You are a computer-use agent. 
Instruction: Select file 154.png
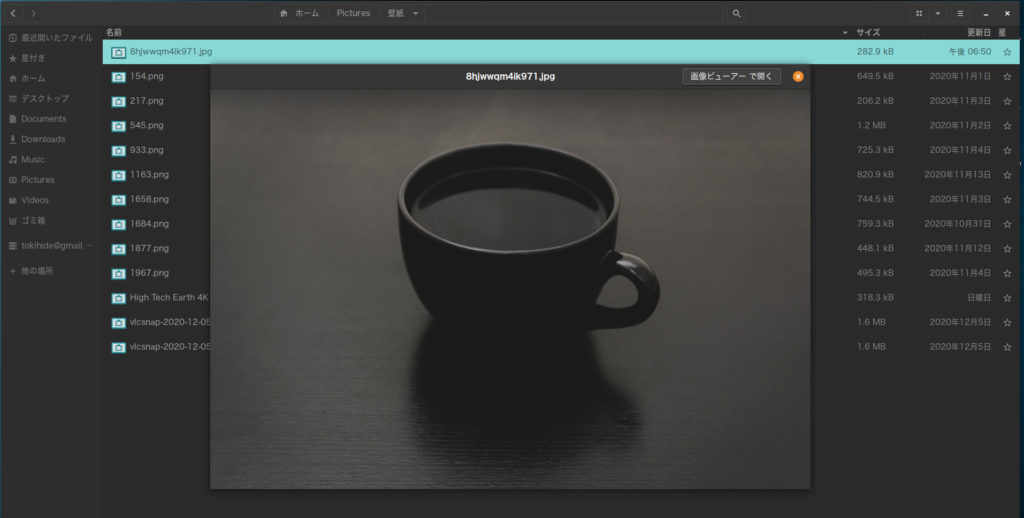click(x=146, y=76)
